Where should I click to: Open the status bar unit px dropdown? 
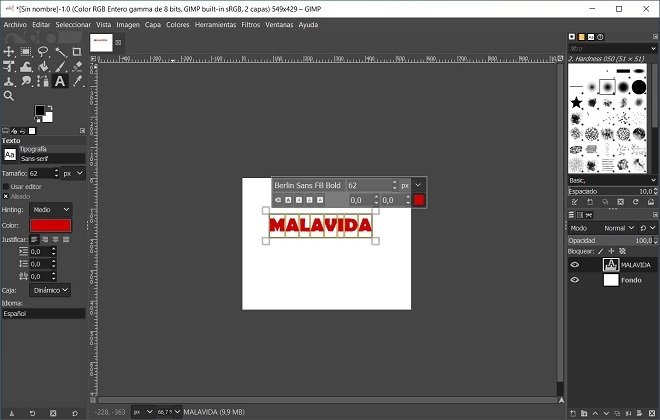142,412
